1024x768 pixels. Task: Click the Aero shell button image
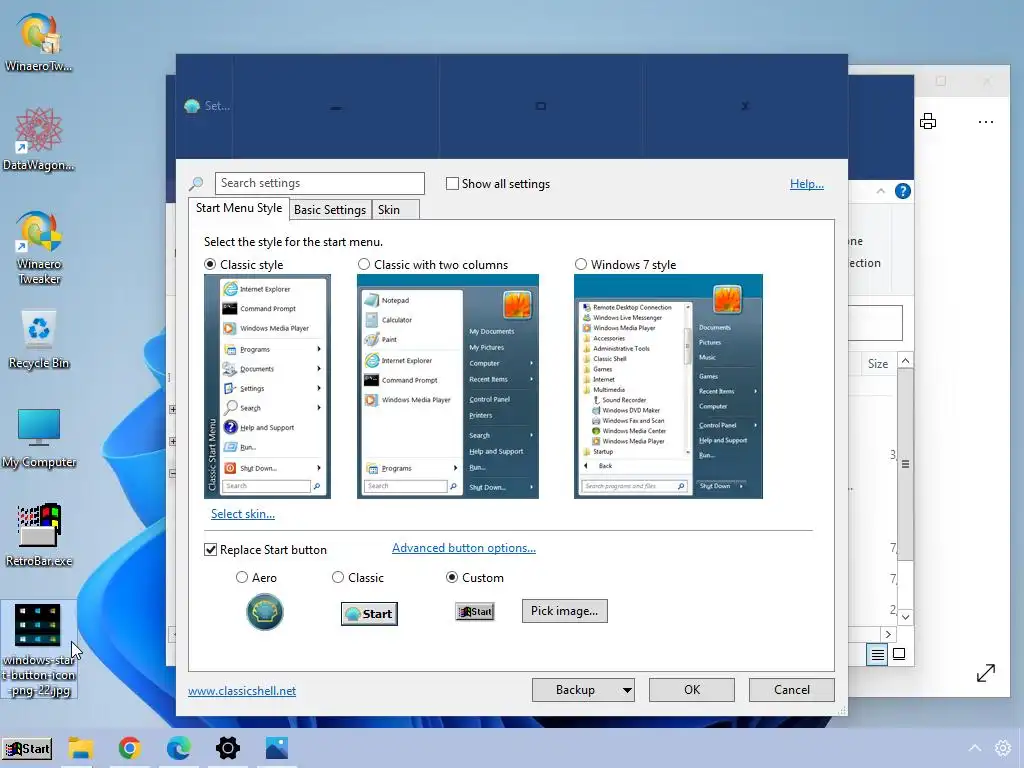[x=264, y=612]
